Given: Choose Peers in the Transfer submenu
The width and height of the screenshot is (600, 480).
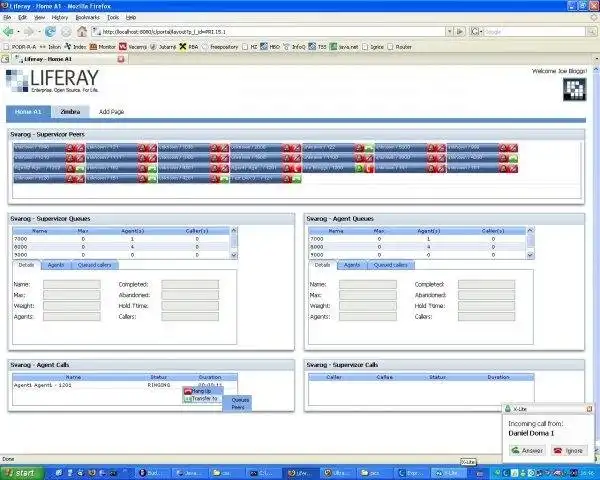Looking at the screenshot, I should 238,407.
